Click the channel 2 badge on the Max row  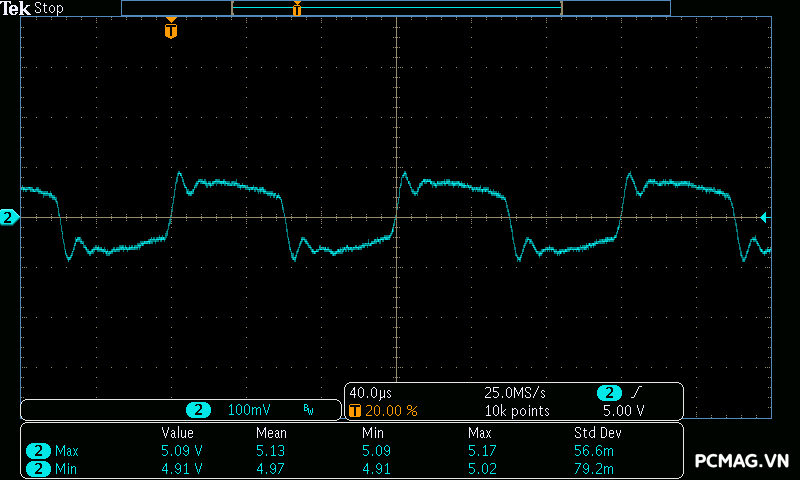tap(38, 451)
